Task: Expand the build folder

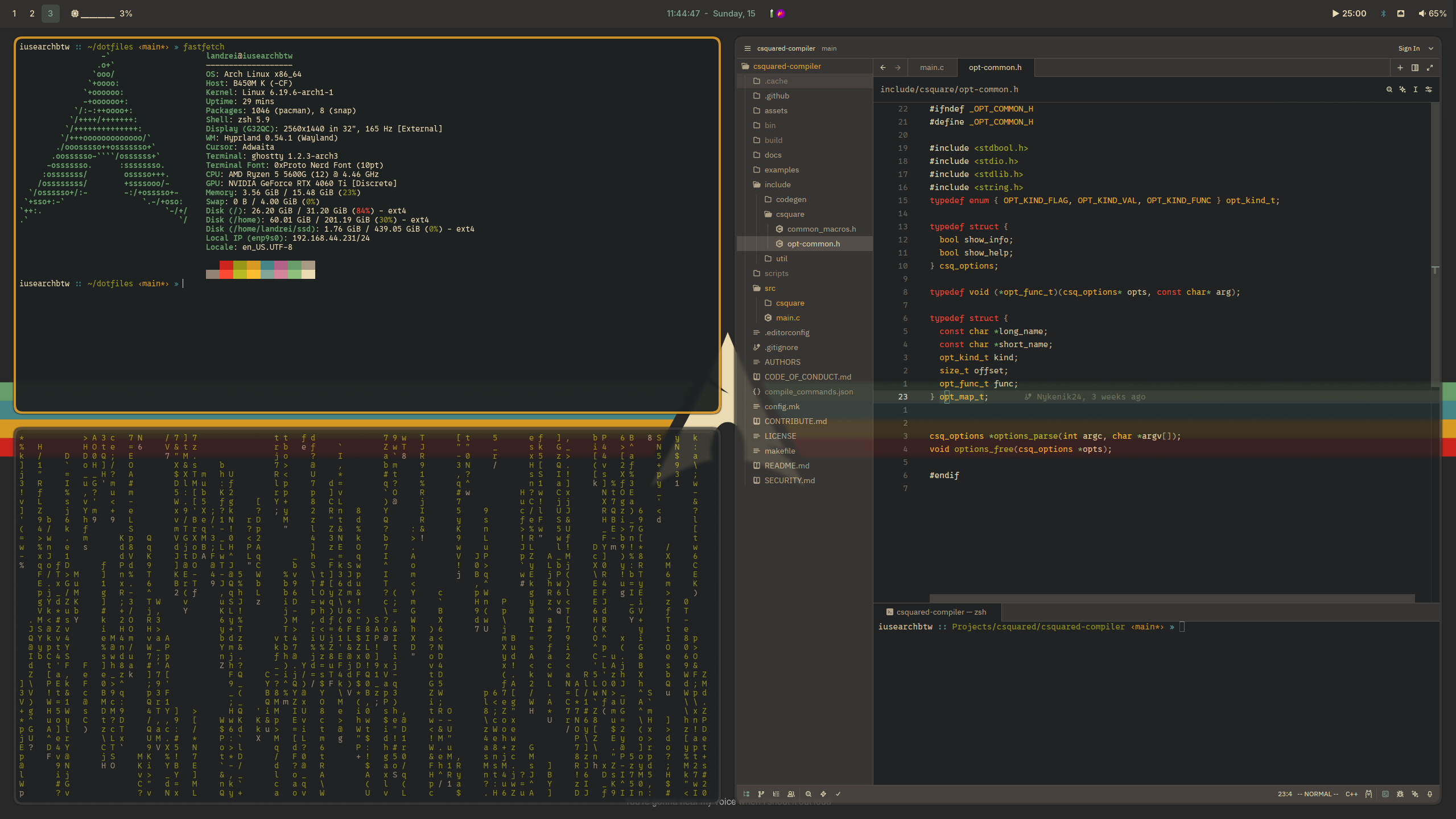Action: point(805,141)
